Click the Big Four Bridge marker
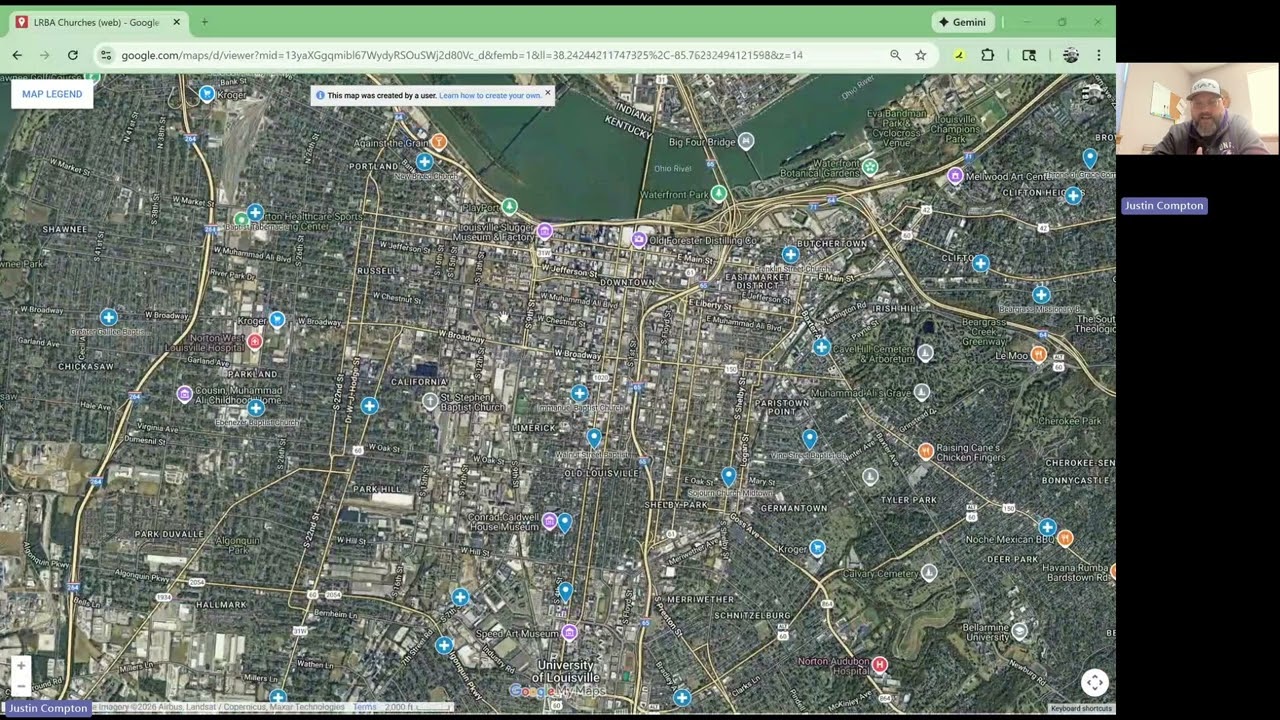The height and width of the screenshot is (720, 1280). 745,140
